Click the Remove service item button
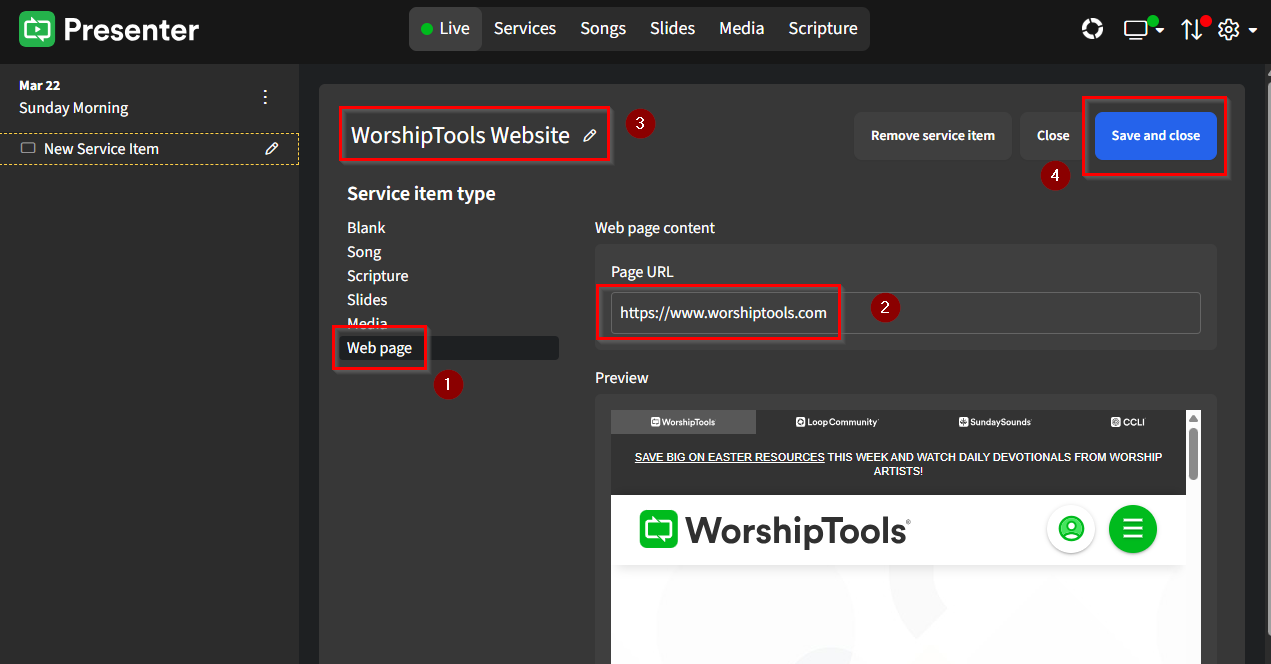Viewport: 1271px width, 664px height. tap(932, 135)
